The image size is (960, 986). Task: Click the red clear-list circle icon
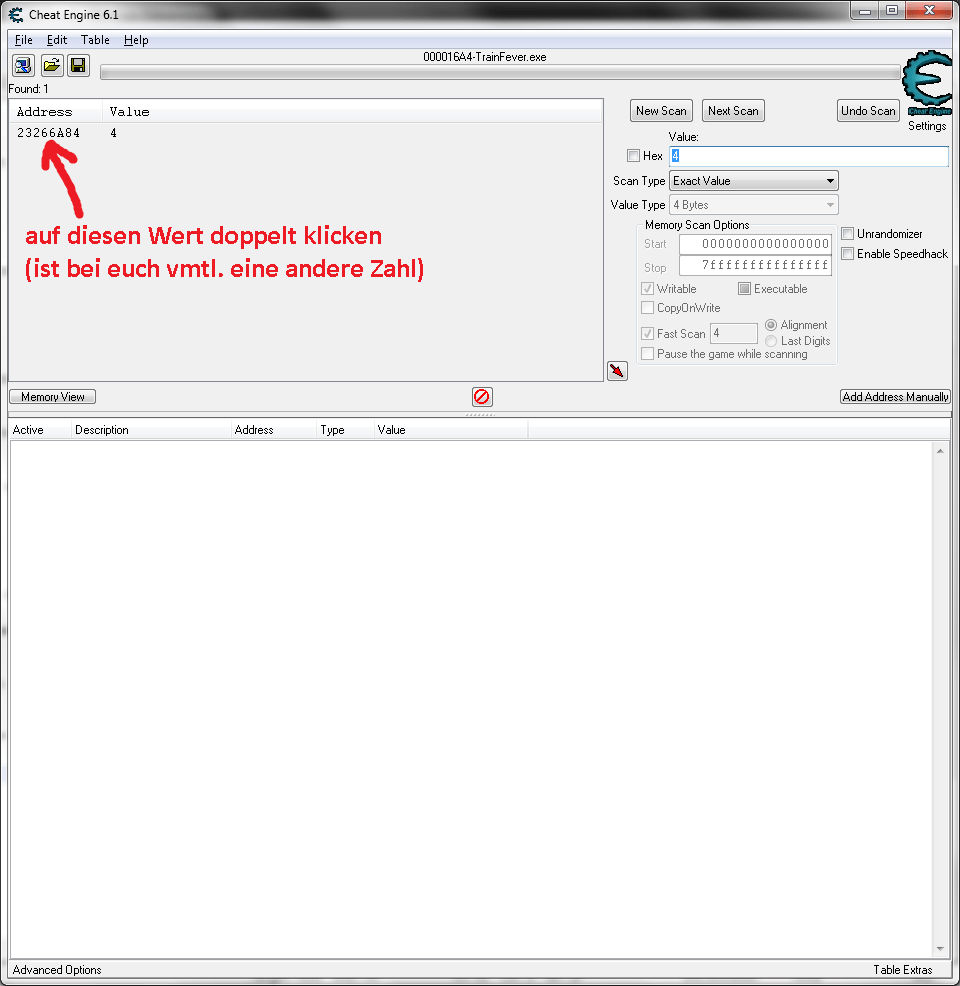pos(482,397)
